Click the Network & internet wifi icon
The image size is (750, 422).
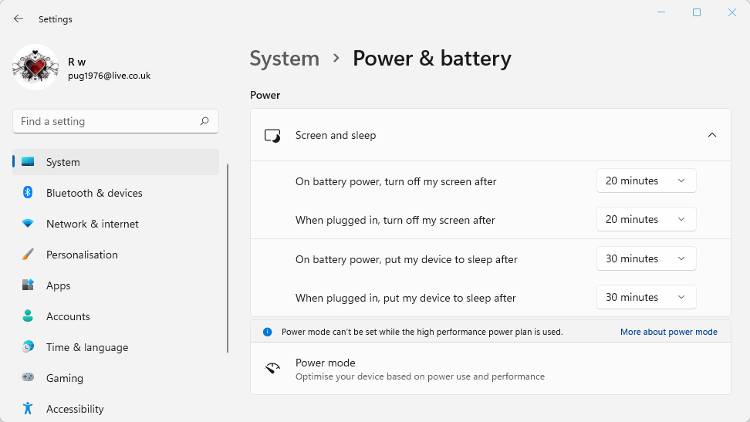(28, 224)
